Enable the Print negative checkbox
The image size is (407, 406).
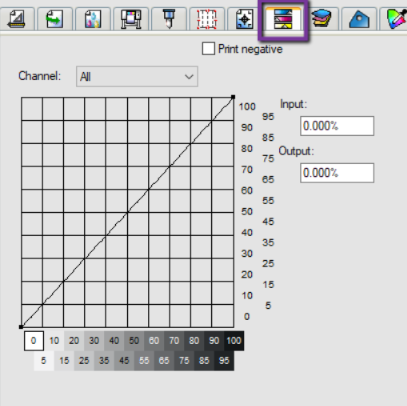pos(208,49)
